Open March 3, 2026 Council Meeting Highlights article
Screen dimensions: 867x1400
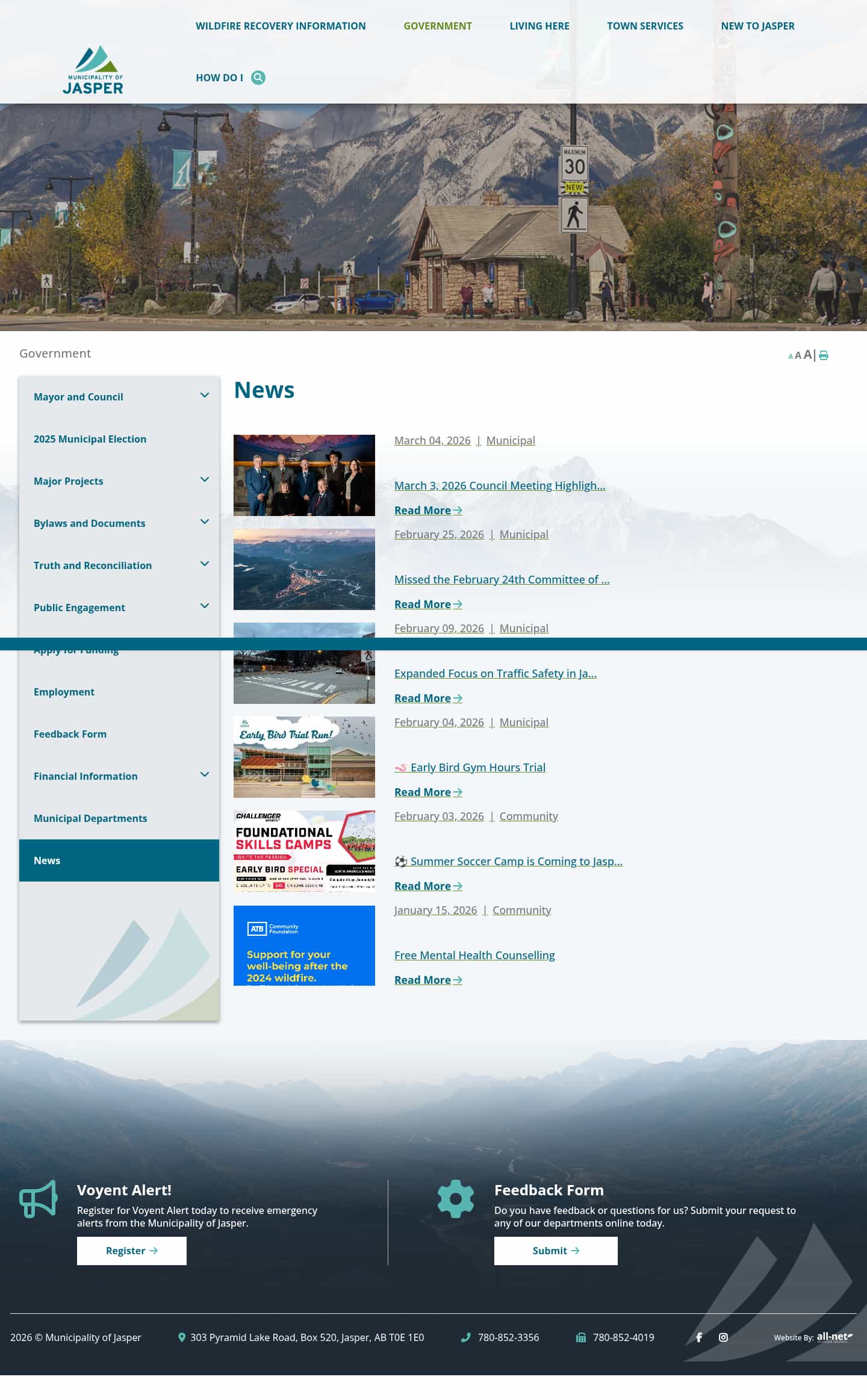(500, 485)
